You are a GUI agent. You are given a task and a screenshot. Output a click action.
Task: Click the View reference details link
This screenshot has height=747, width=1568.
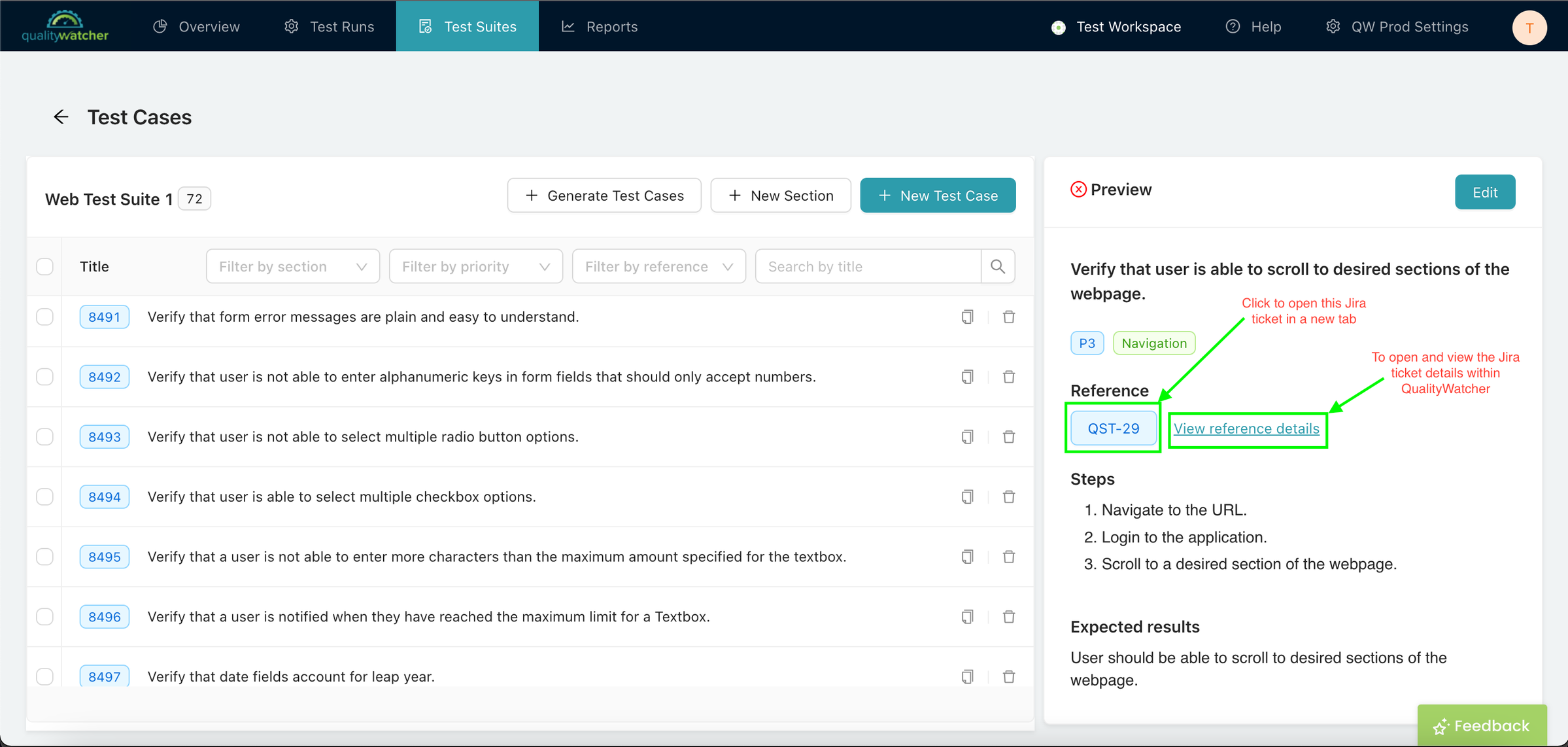point(1246,427)
